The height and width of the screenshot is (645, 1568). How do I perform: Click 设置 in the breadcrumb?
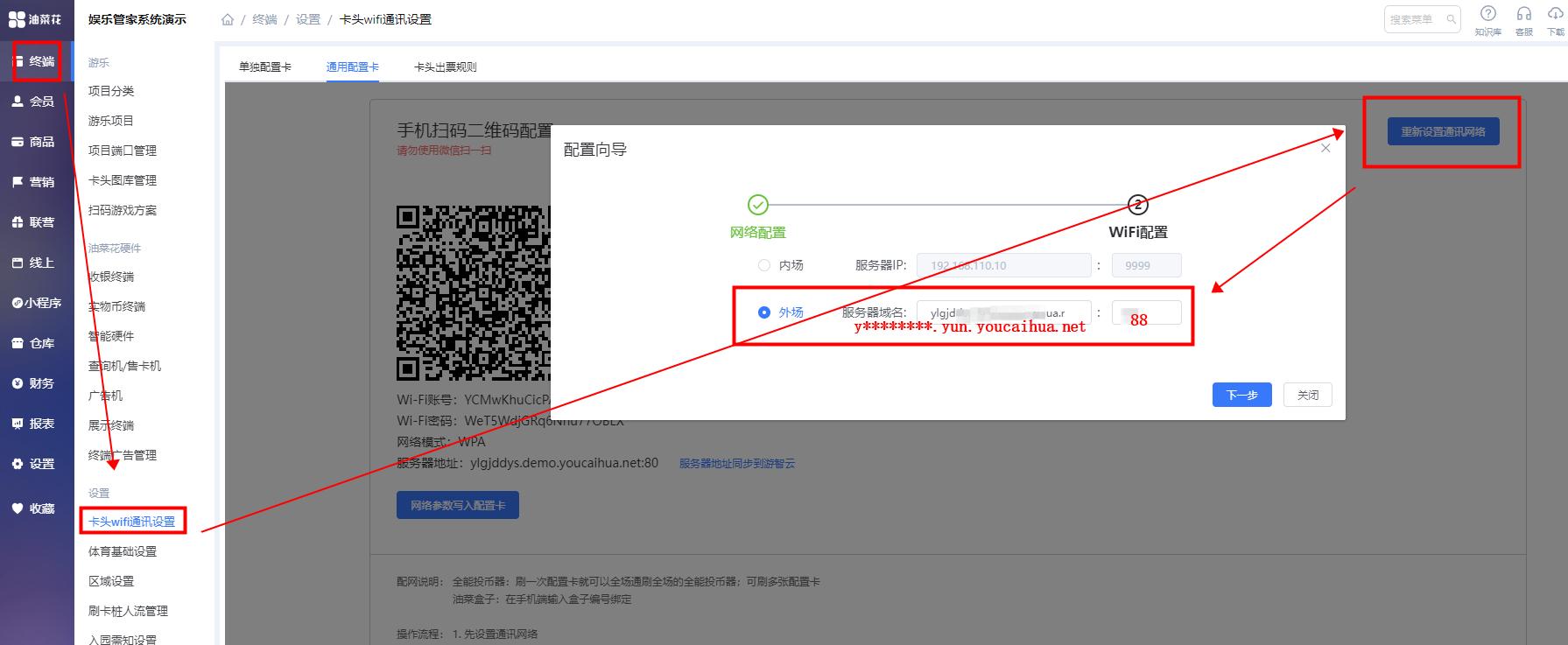(x=308, y=19)
